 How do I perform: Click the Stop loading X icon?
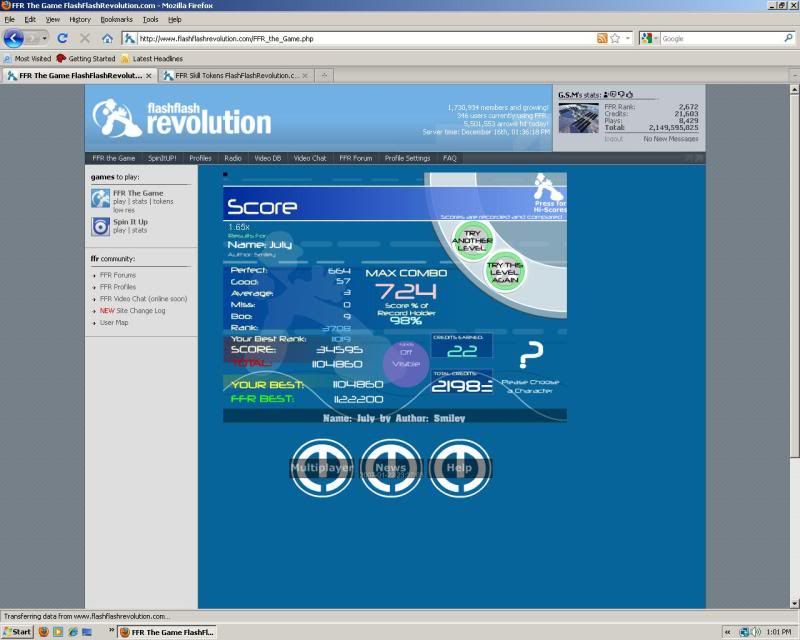point(85,38)
